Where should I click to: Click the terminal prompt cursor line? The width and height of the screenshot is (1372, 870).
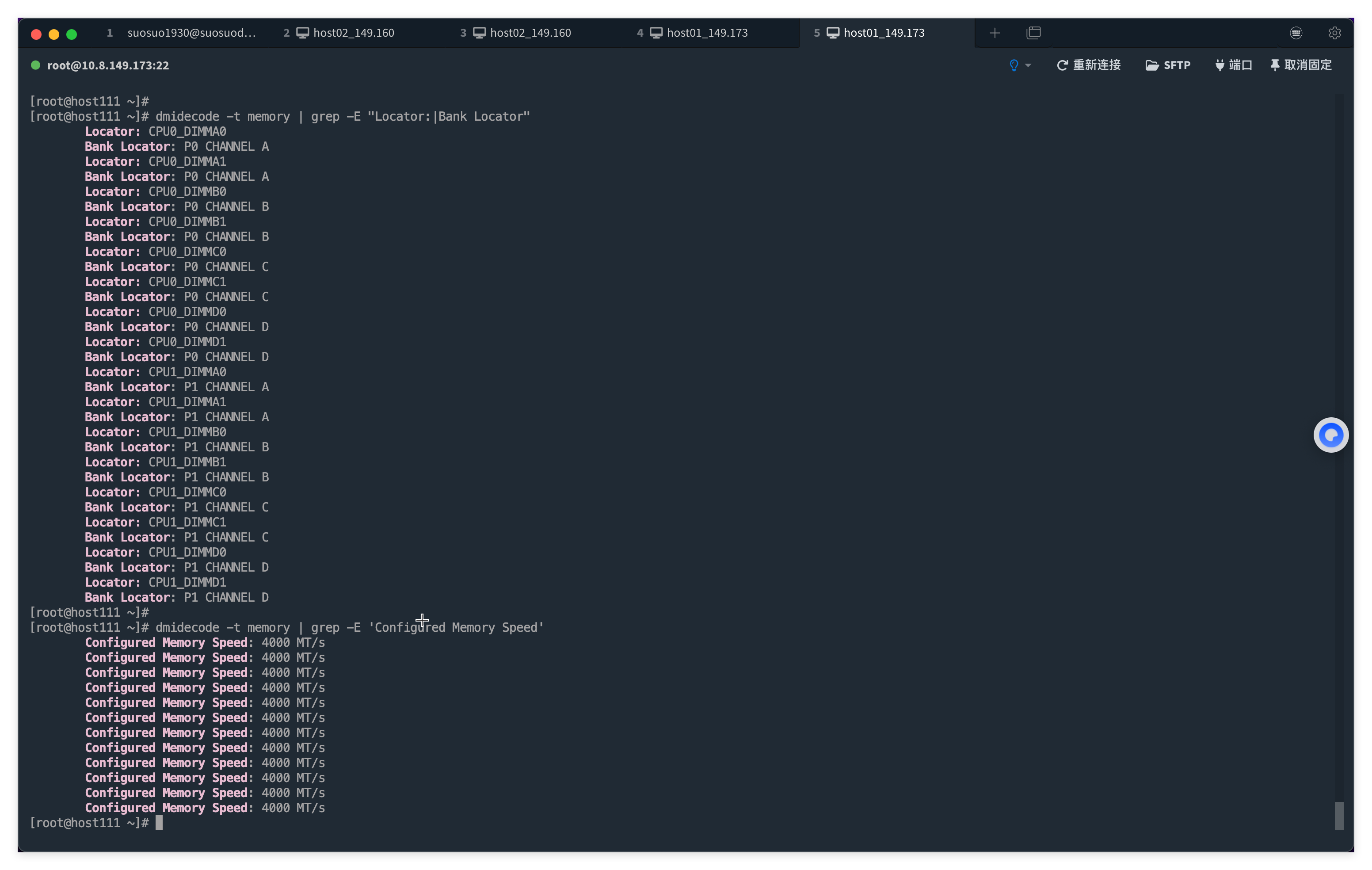[x=159, y=823]
